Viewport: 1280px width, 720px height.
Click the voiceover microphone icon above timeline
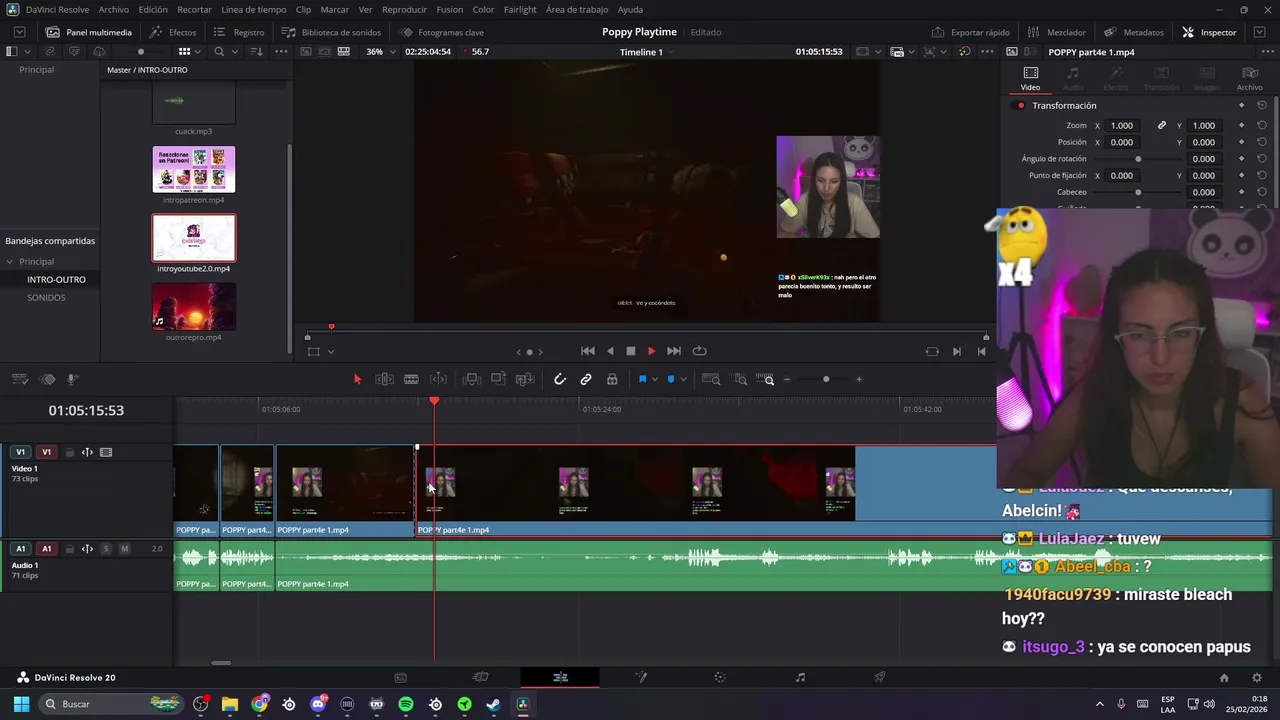coord(72,379)
